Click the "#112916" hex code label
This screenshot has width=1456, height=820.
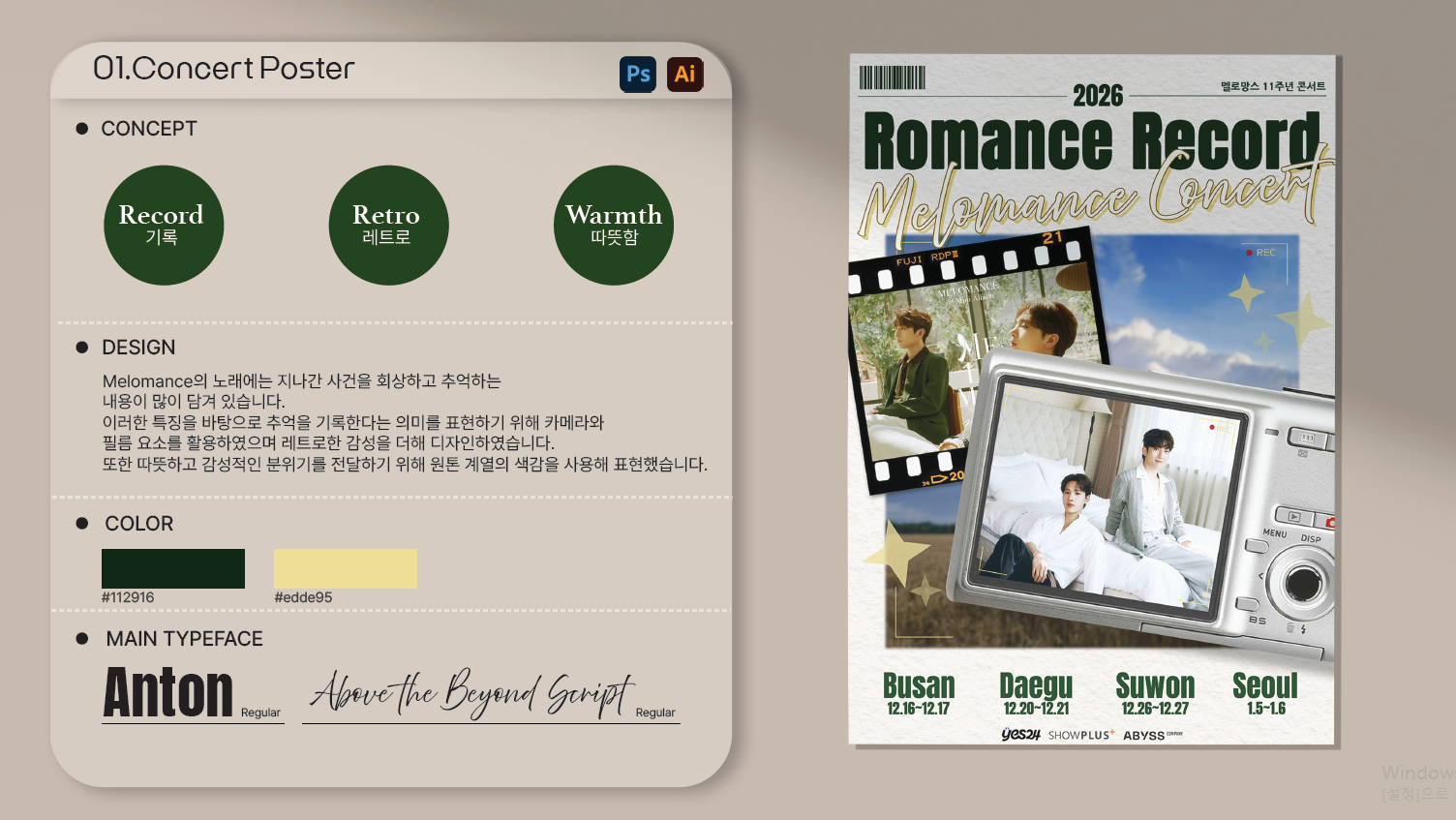128,597
